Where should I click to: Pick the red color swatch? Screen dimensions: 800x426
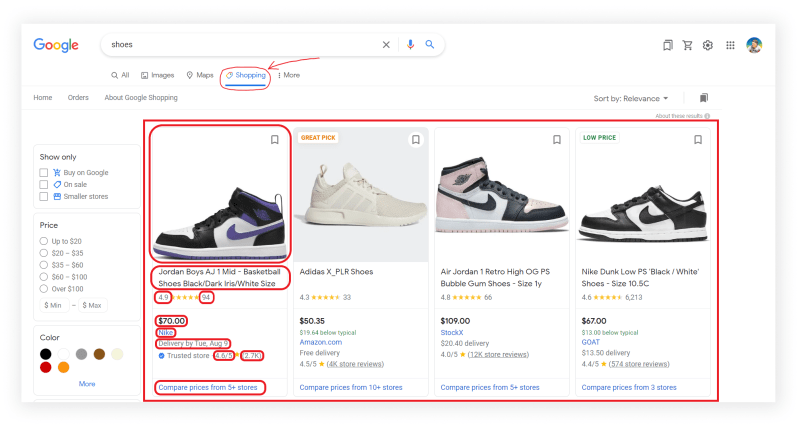coord(46,367)
